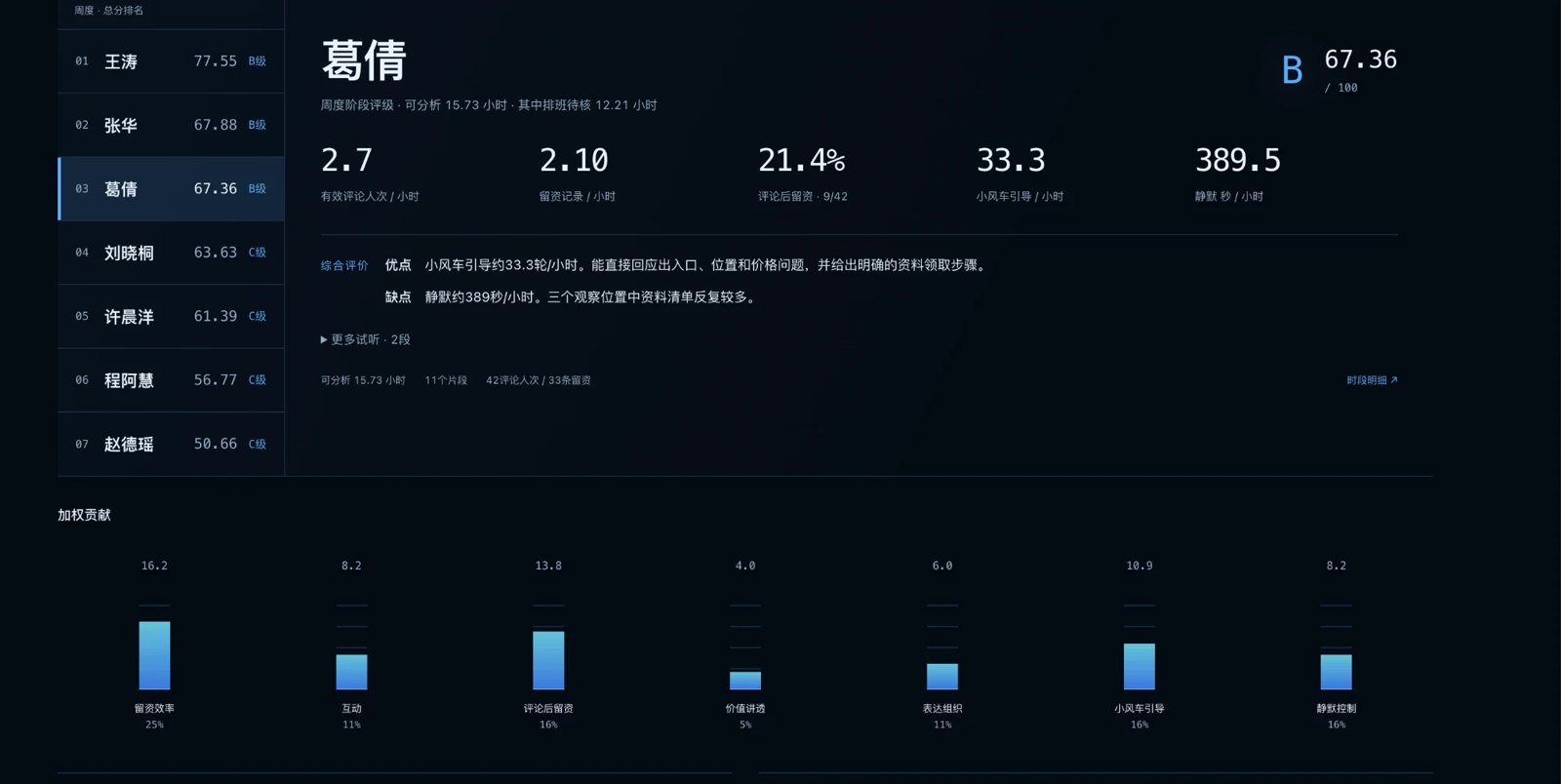Image resolution: width=1561 pixels, height=784 pixels.
Task: Open the 时段明细 link
Action: point(1372,380)
